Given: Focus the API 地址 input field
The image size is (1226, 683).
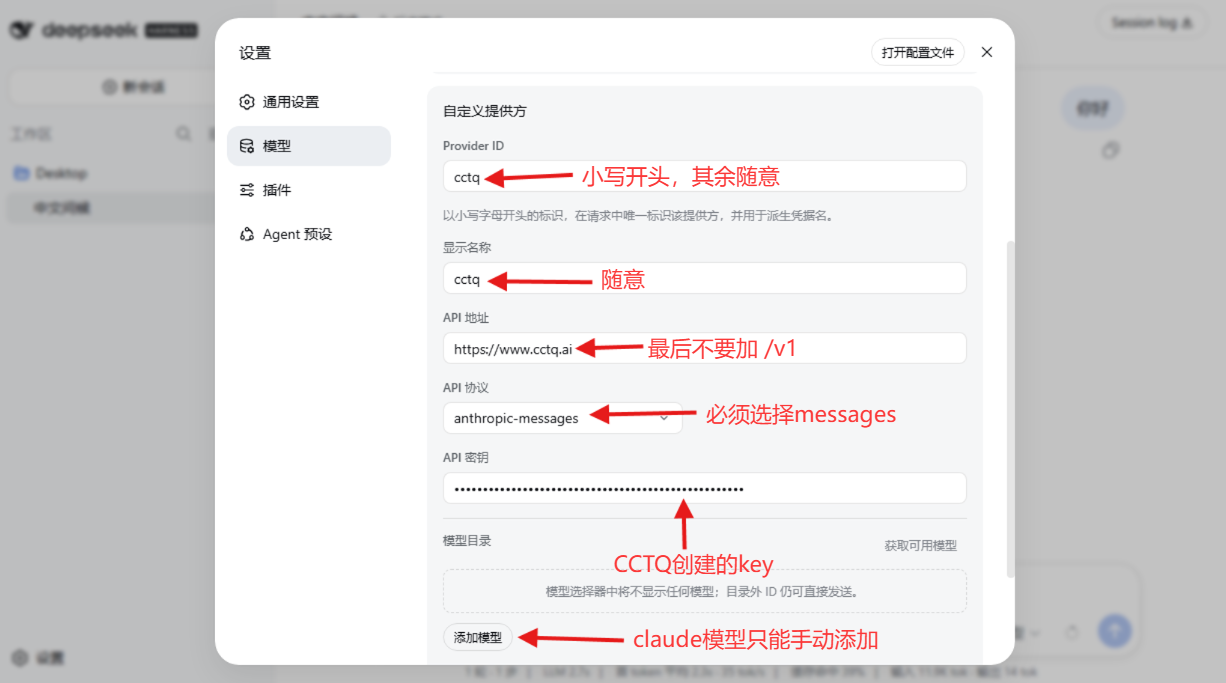Looking at the screenshot, I should [705, 348].
